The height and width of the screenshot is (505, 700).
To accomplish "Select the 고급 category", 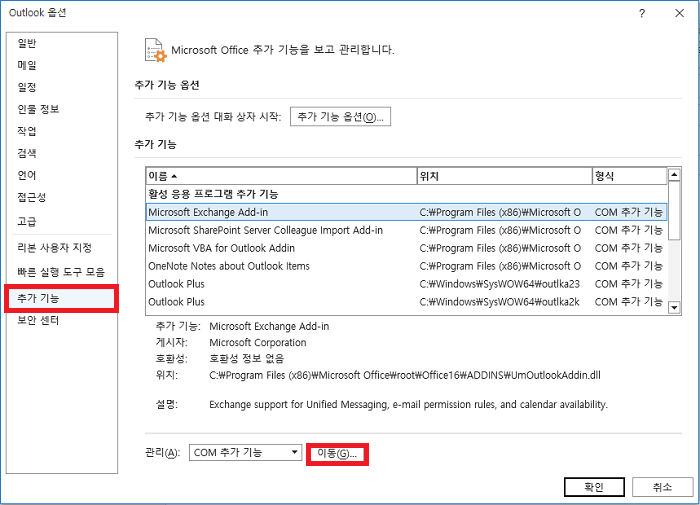I will pyautogui.click(x=27, y=221).
